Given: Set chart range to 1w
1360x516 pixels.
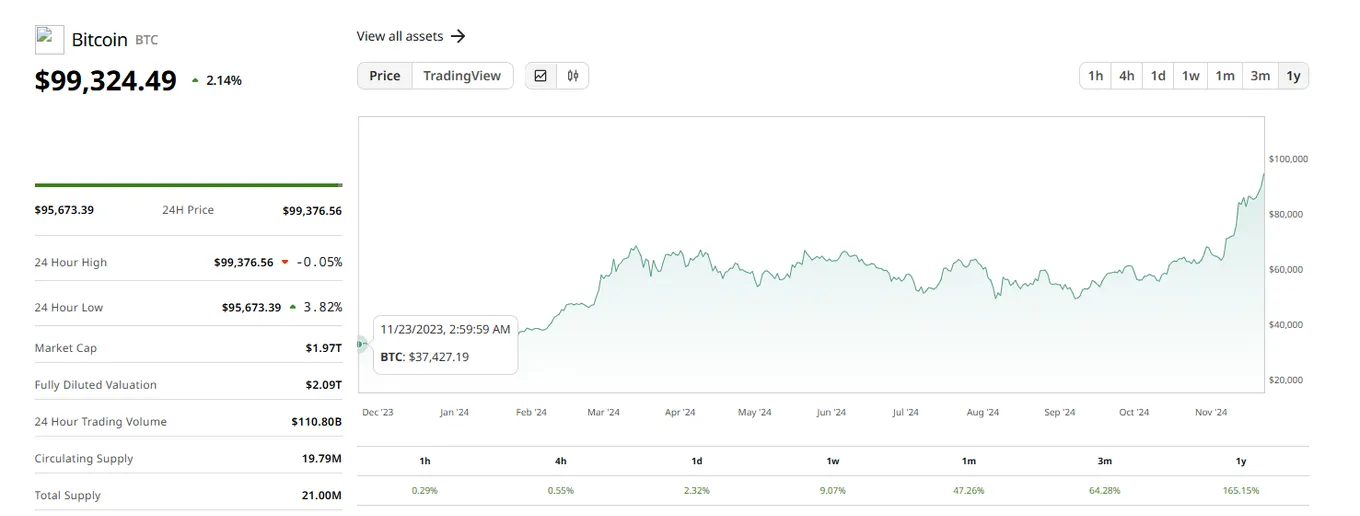Looking at the screenshot, I should tap(1190, 76).
